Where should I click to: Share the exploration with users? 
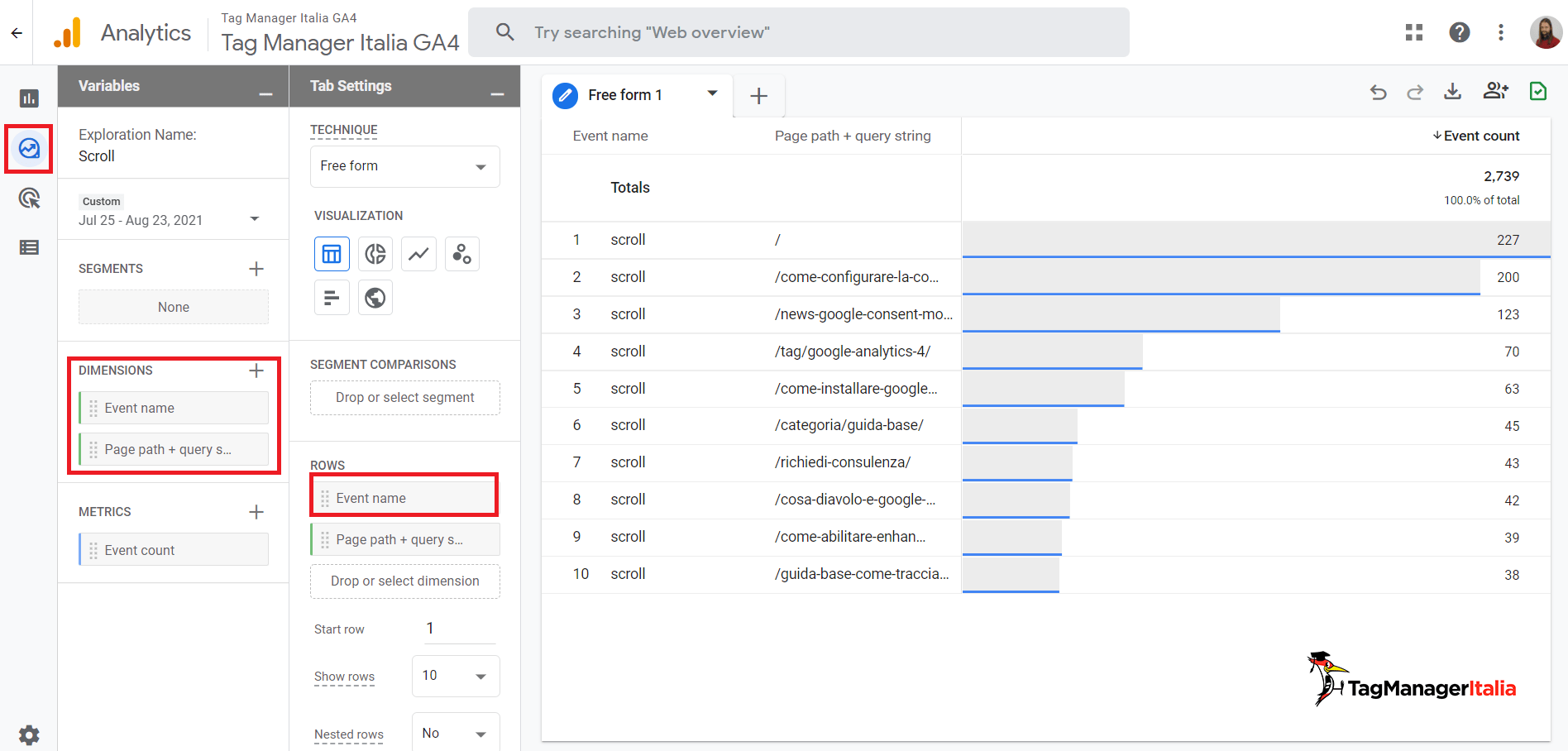(1495, 91)
